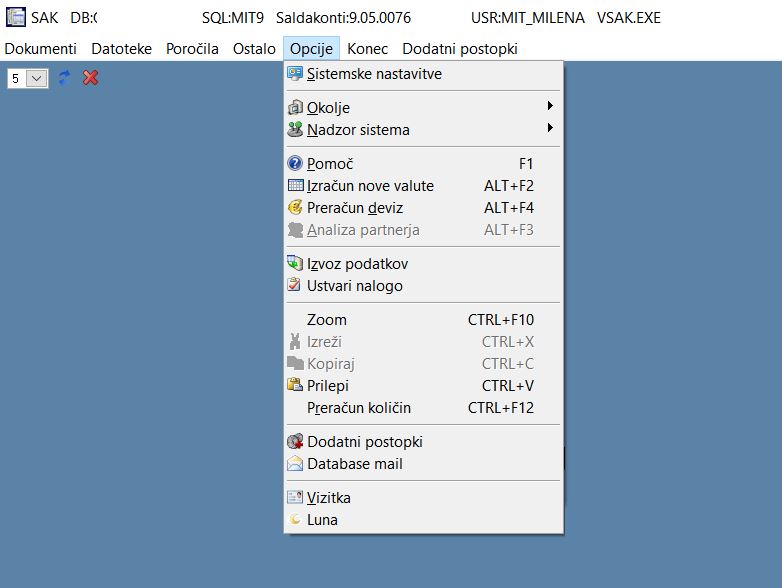This screenshot has width=782, height=588.
Task: Expand the Okolje submenu arrow
Action: 550,106
